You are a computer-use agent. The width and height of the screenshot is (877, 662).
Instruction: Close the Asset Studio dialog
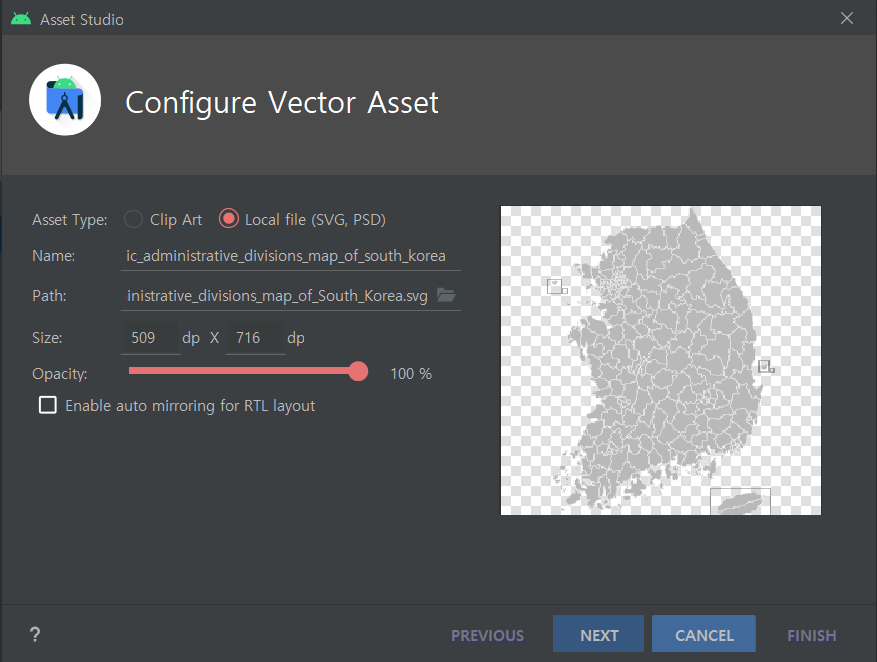[847, 19]
